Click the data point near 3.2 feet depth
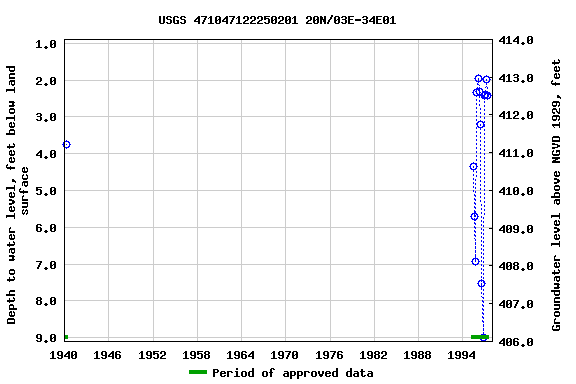Image resolution: width=576 pixels, height=384 pixels. click(480, 125)
